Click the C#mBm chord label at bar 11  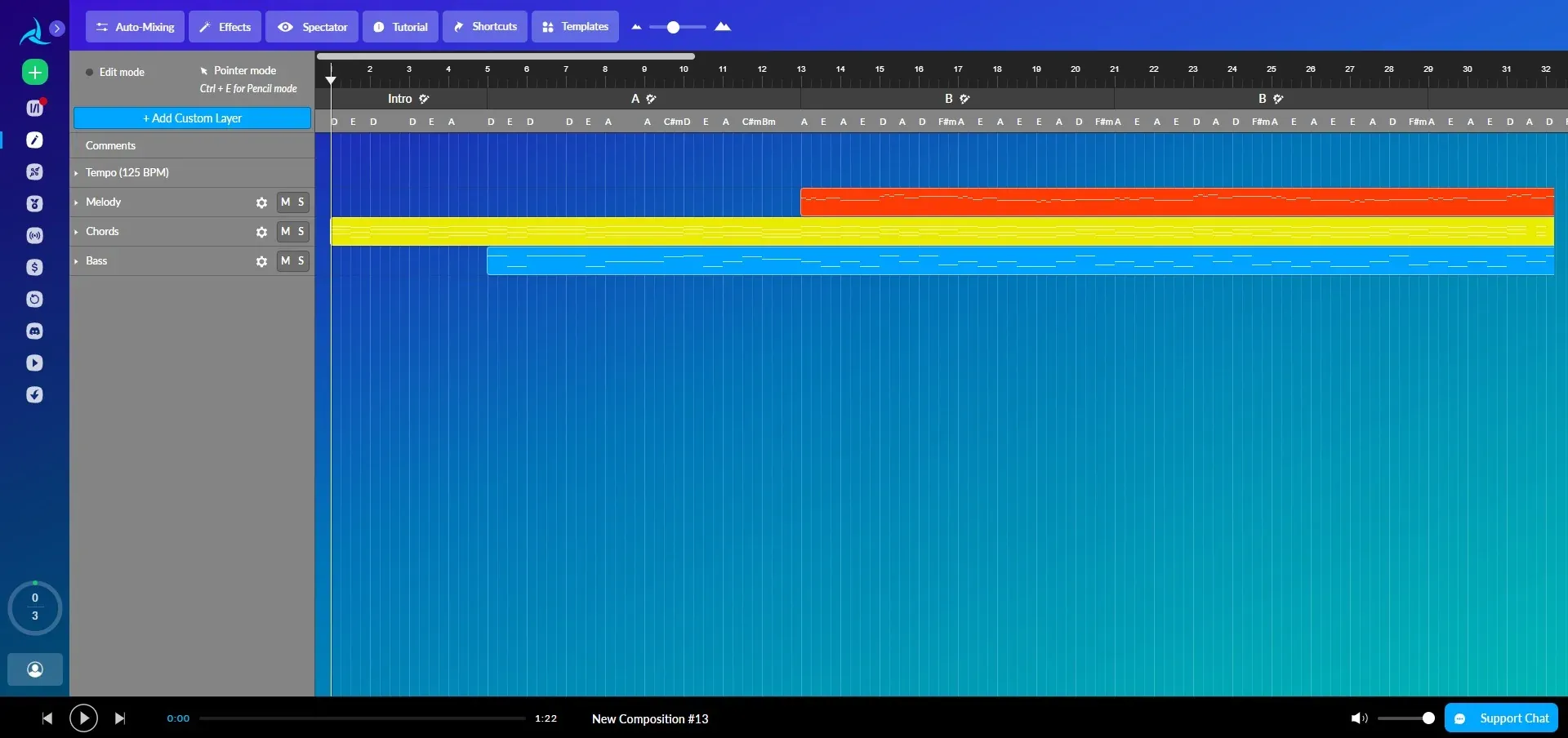(759, 122)
